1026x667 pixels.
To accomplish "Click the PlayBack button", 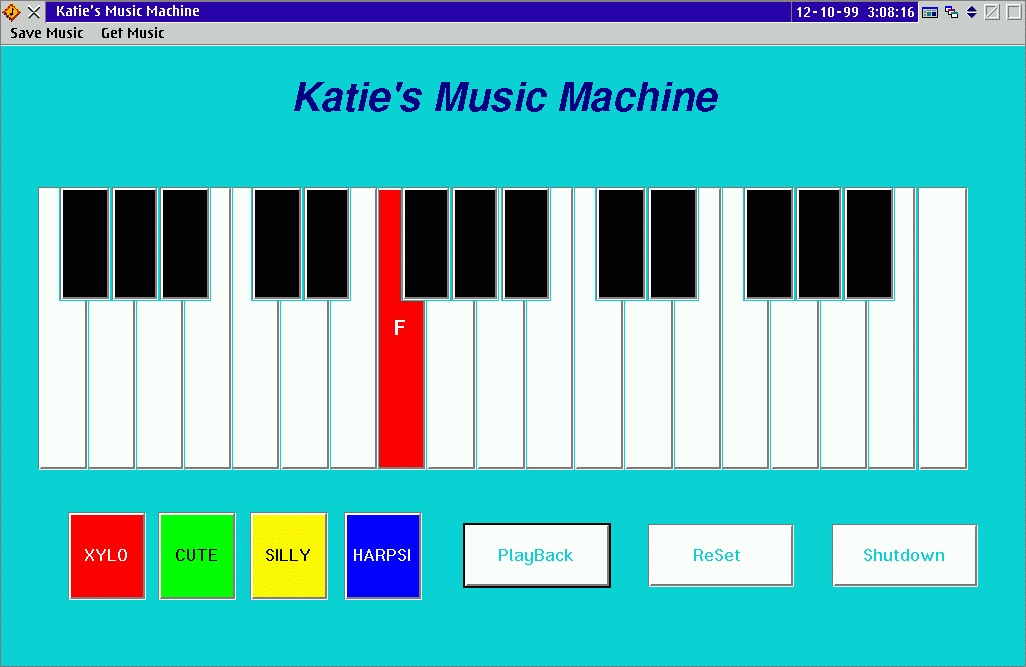I will (x=537, y=555).
